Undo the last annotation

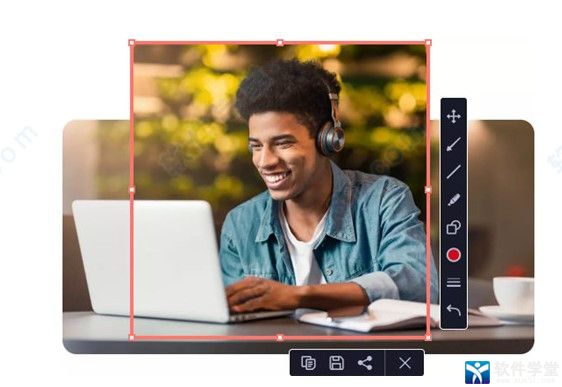click(x=453, y=310)
